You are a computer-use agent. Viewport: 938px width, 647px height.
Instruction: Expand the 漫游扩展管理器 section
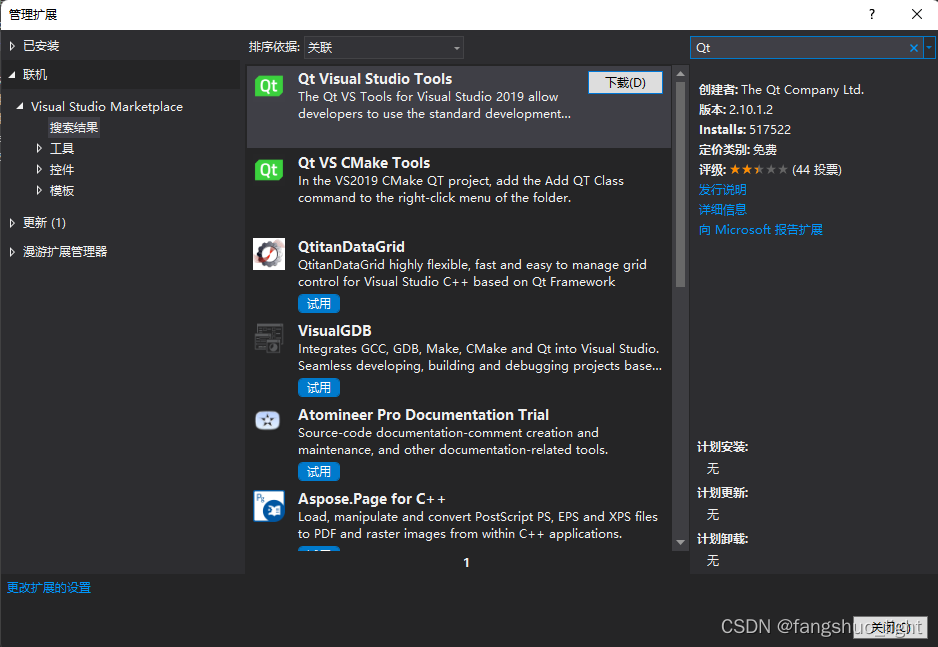tap(12, 252)
